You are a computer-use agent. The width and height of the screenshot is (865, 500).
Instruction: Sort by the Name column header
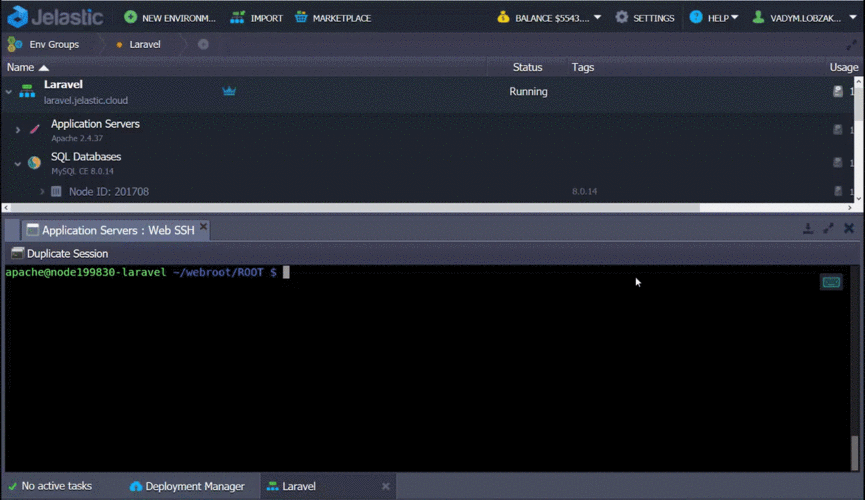pyautogui.click(x=28, y=67)
